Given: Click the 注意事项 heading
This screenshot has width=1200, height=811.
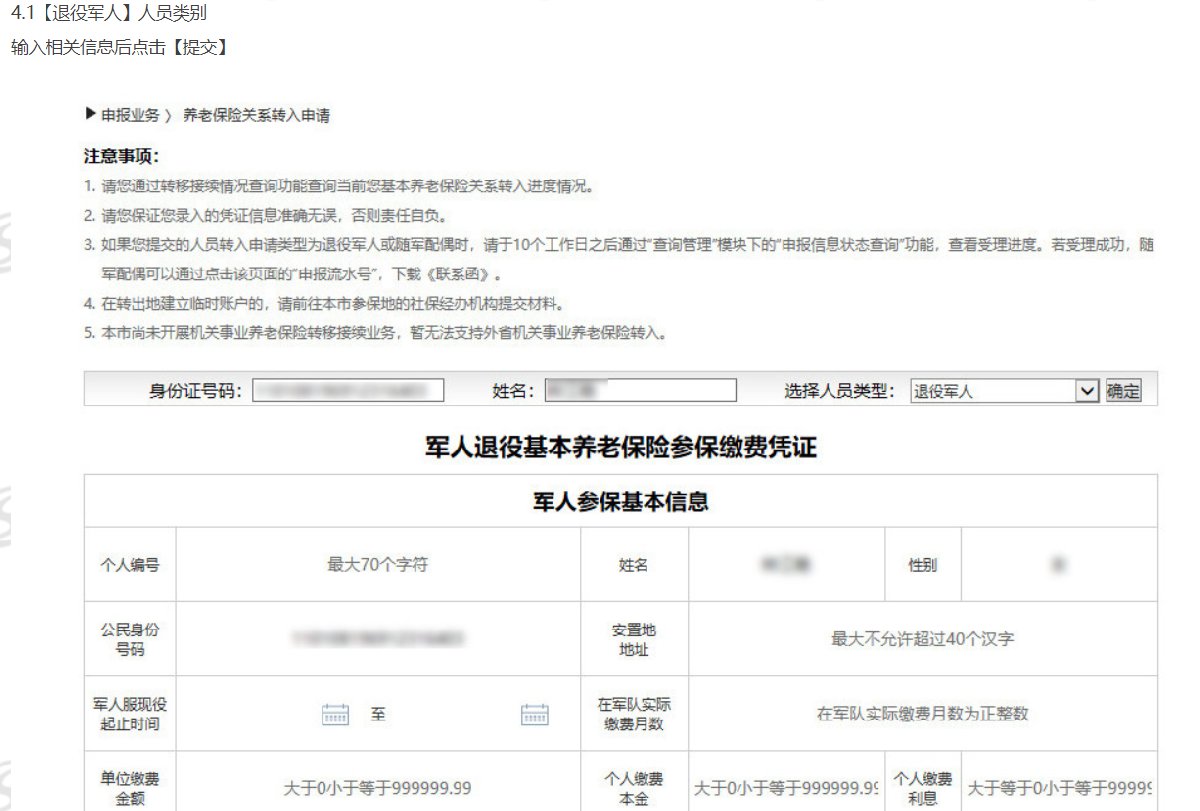Looking at the screenshot, I should (x=122, y=157).
